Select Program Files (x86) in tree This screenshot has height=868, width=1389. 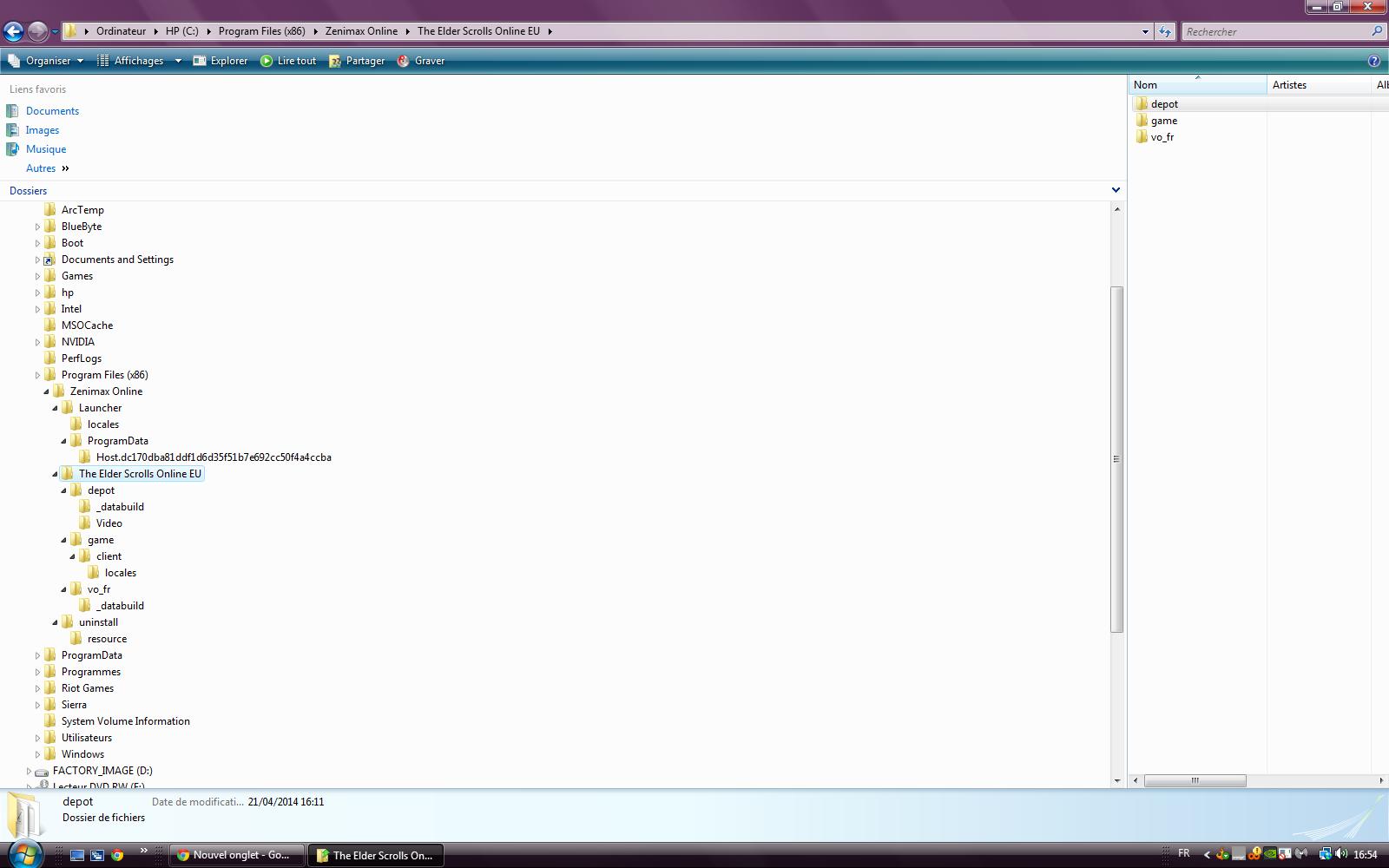click(105, 375)
